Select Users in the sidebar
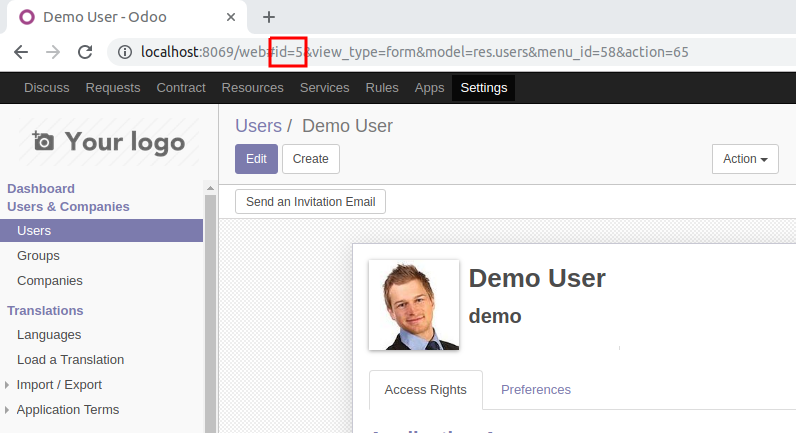Screen dimensions: 796x433 [x=102, y=230]
